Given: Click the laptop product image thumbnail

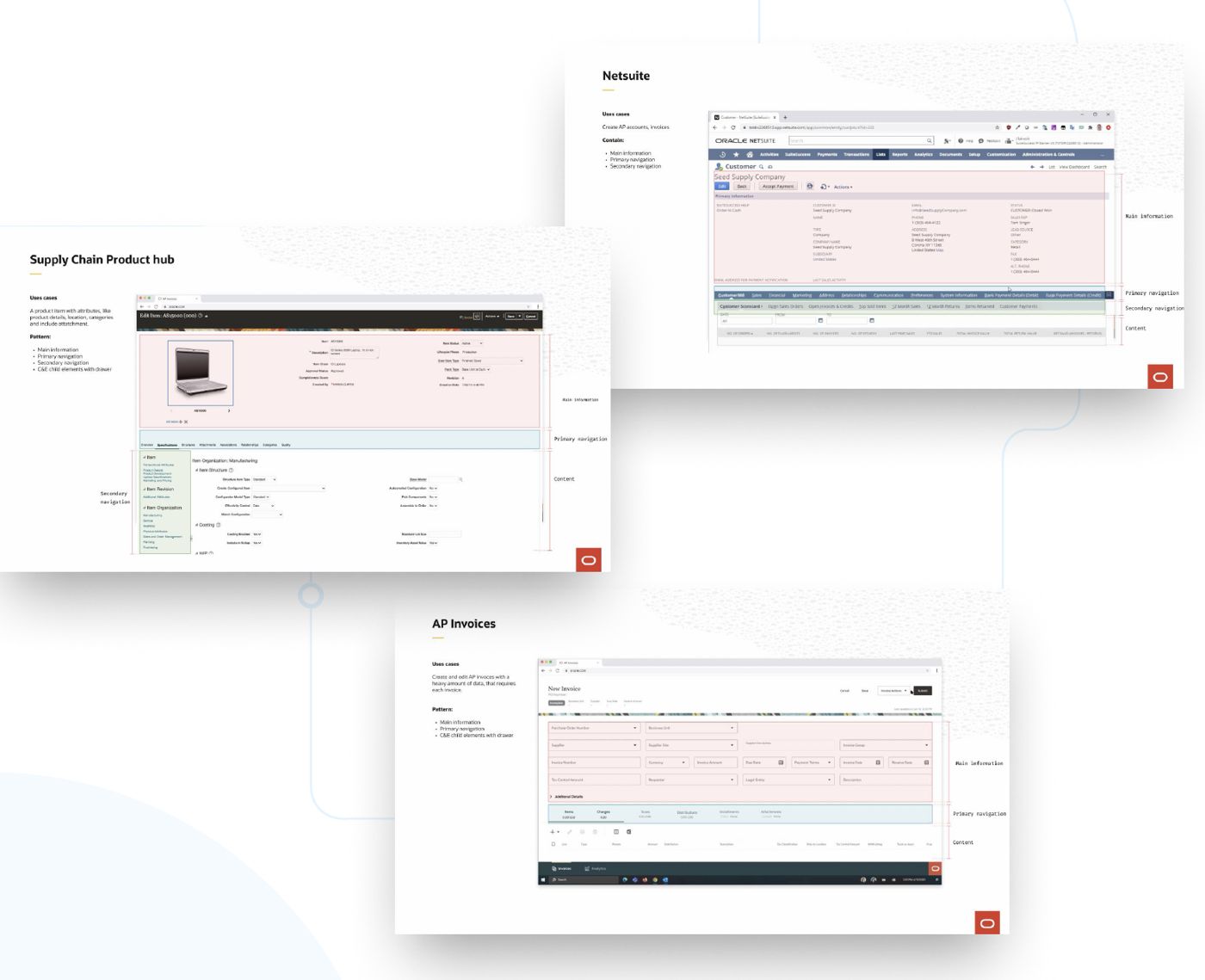Looking at the screenshot, I should point(201,373).
